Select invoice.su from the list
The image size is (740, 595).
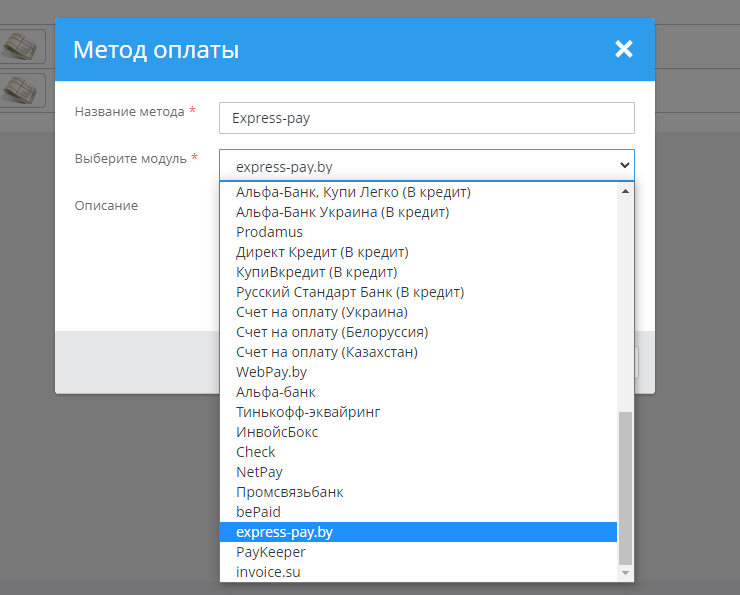tap(268, 572)
